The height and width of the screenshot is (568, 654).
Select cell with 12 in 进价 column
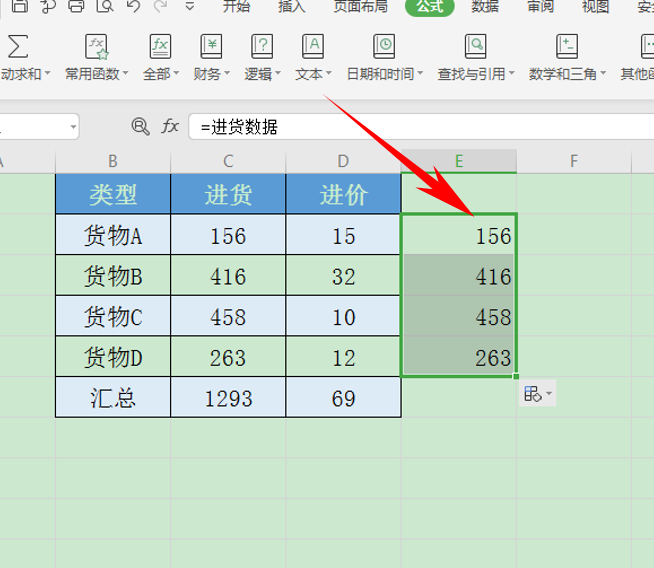[x=343, y=357]
